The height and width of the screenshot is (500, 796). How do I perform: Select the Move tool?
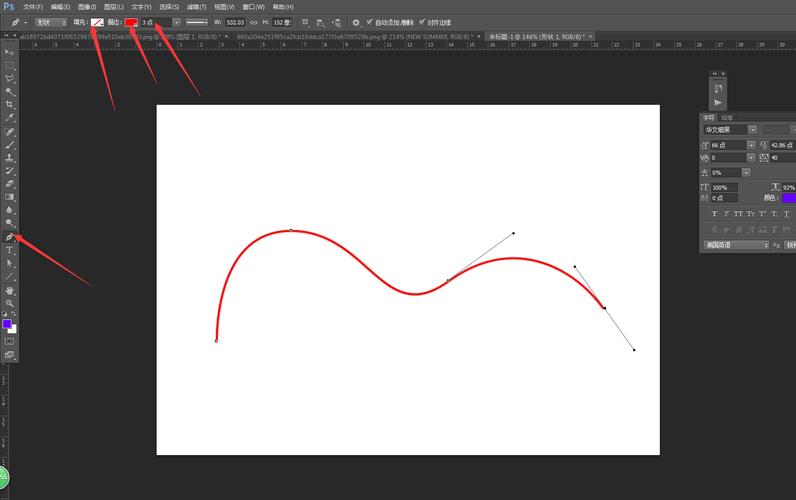(x=9, y=52)
